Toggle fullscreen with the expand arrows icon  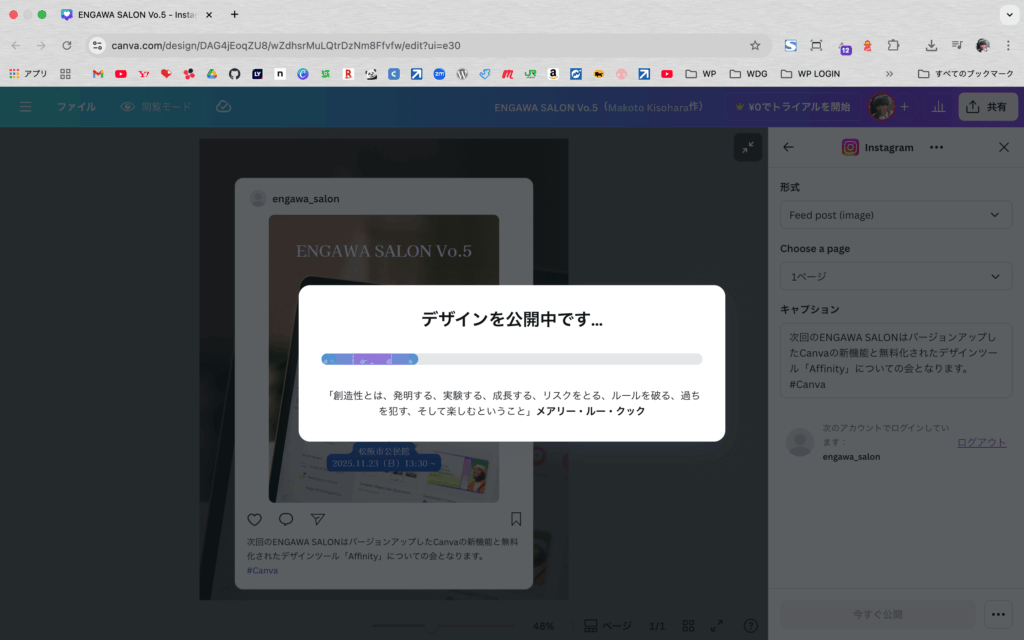pos(716,626)
